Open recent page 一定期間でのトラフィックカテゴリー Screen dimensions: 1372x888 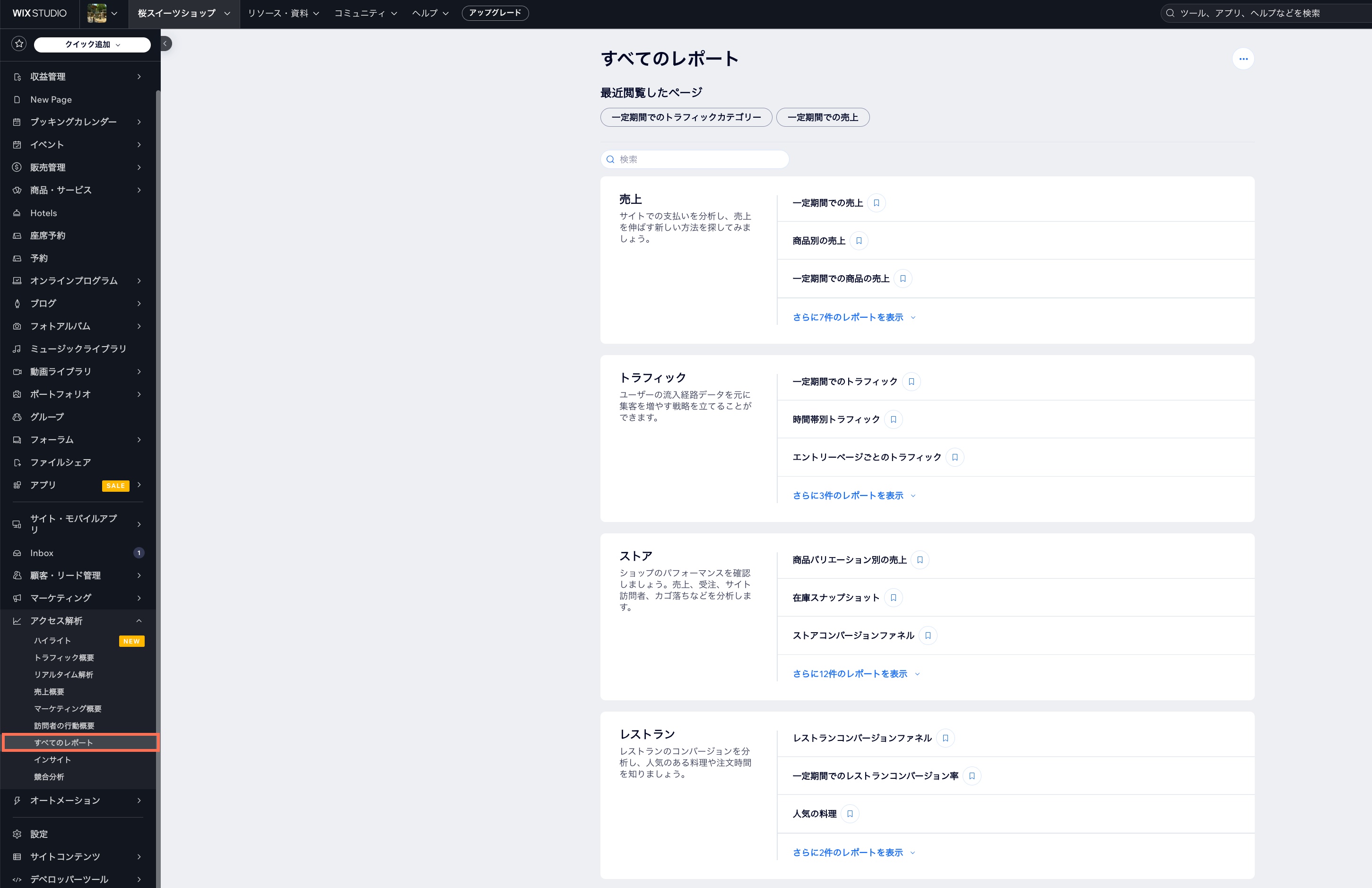coord(686,117)
